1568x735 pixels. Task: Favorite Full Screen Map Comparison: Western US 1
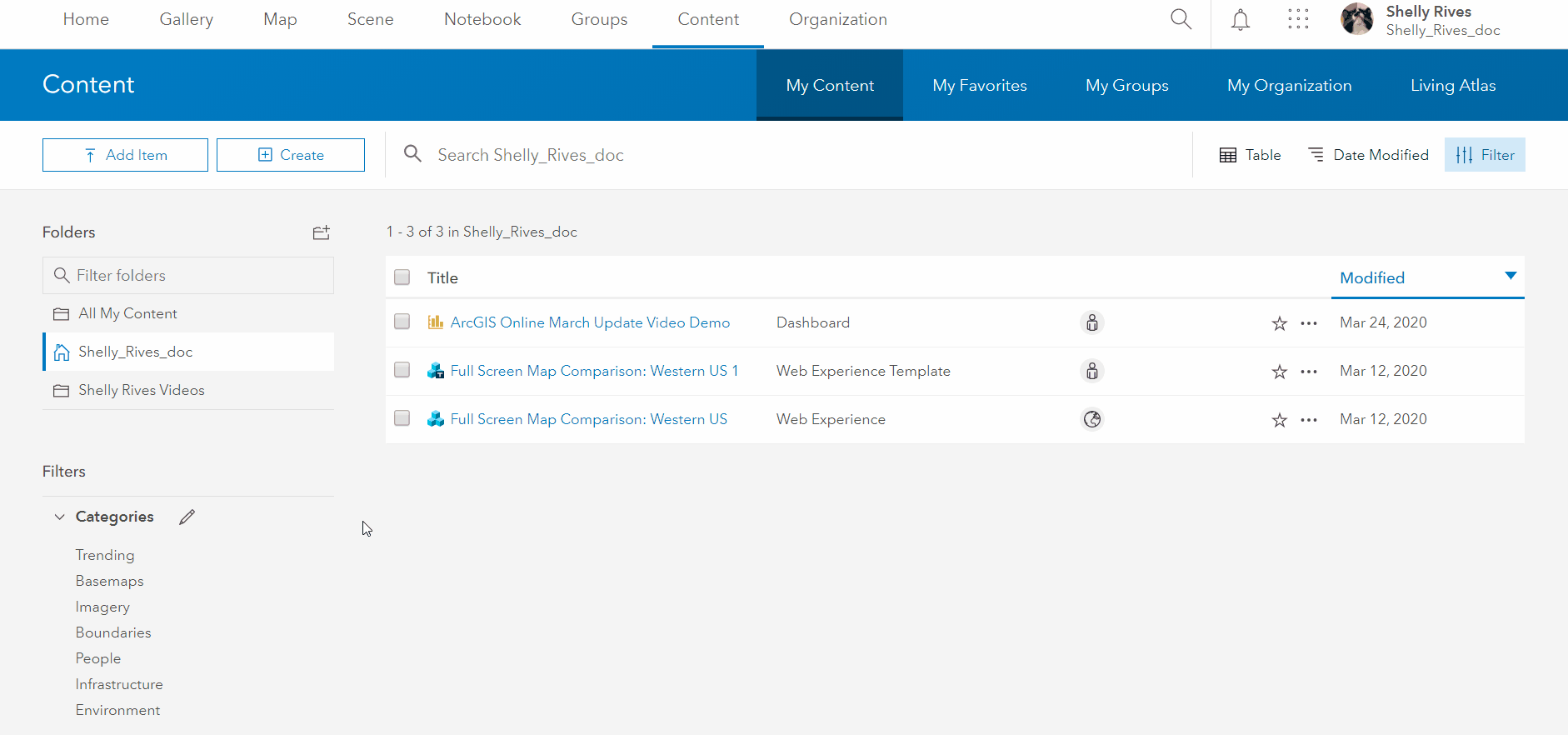1280,372
